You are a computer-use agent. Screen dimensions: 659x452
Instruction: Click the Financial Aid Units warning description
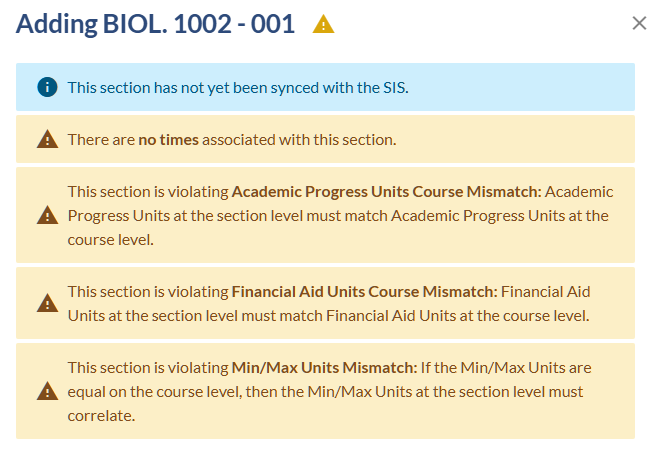click(329, 304)
